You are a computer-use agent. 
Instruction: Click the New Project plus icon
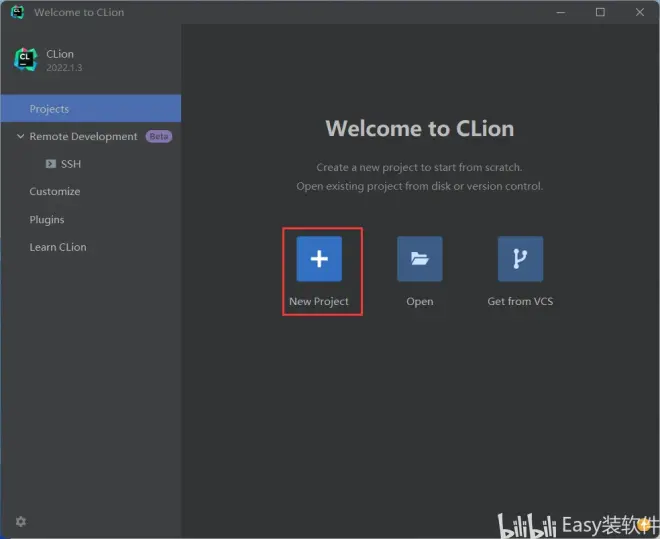(x=319, y=259)
